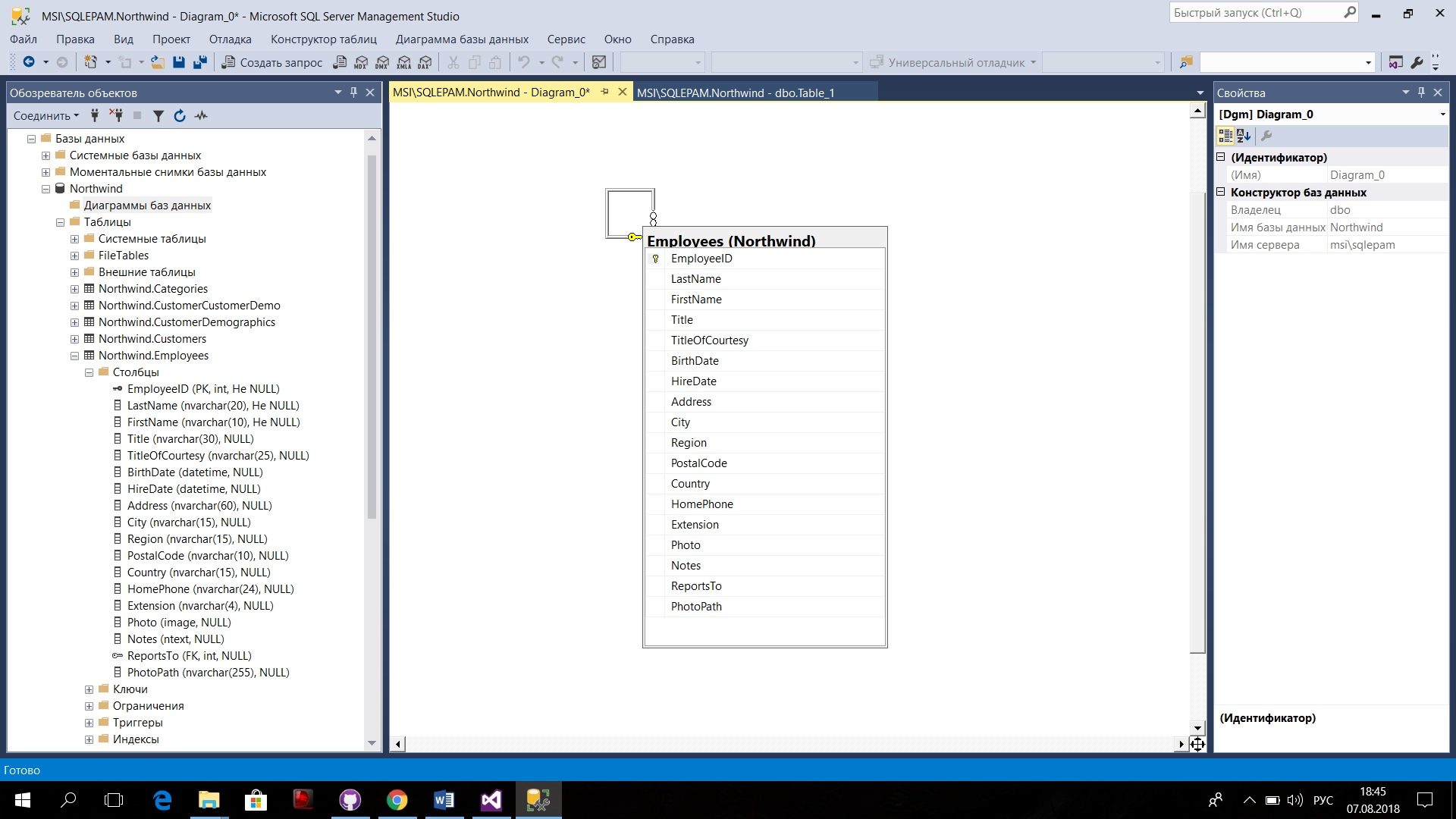Open the Диаграмма базы данных menu
The width and height of the screenshot is (1456, 819).
click(x=462, y=39)
